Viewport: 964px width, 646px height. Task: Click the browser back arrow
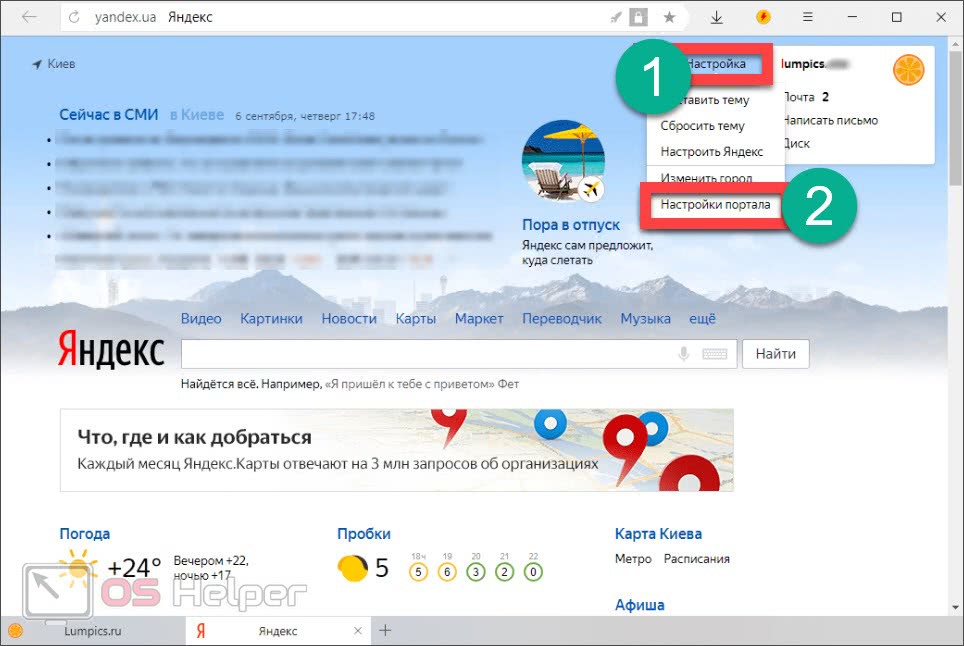click(29, 17)
